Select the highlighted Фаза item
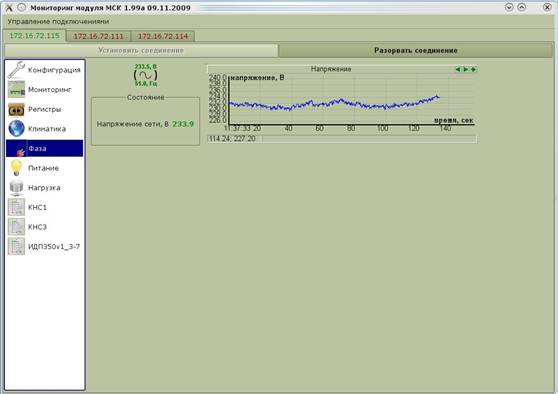The height and width of the screenshot is (394, 558). tap(44, 148)
